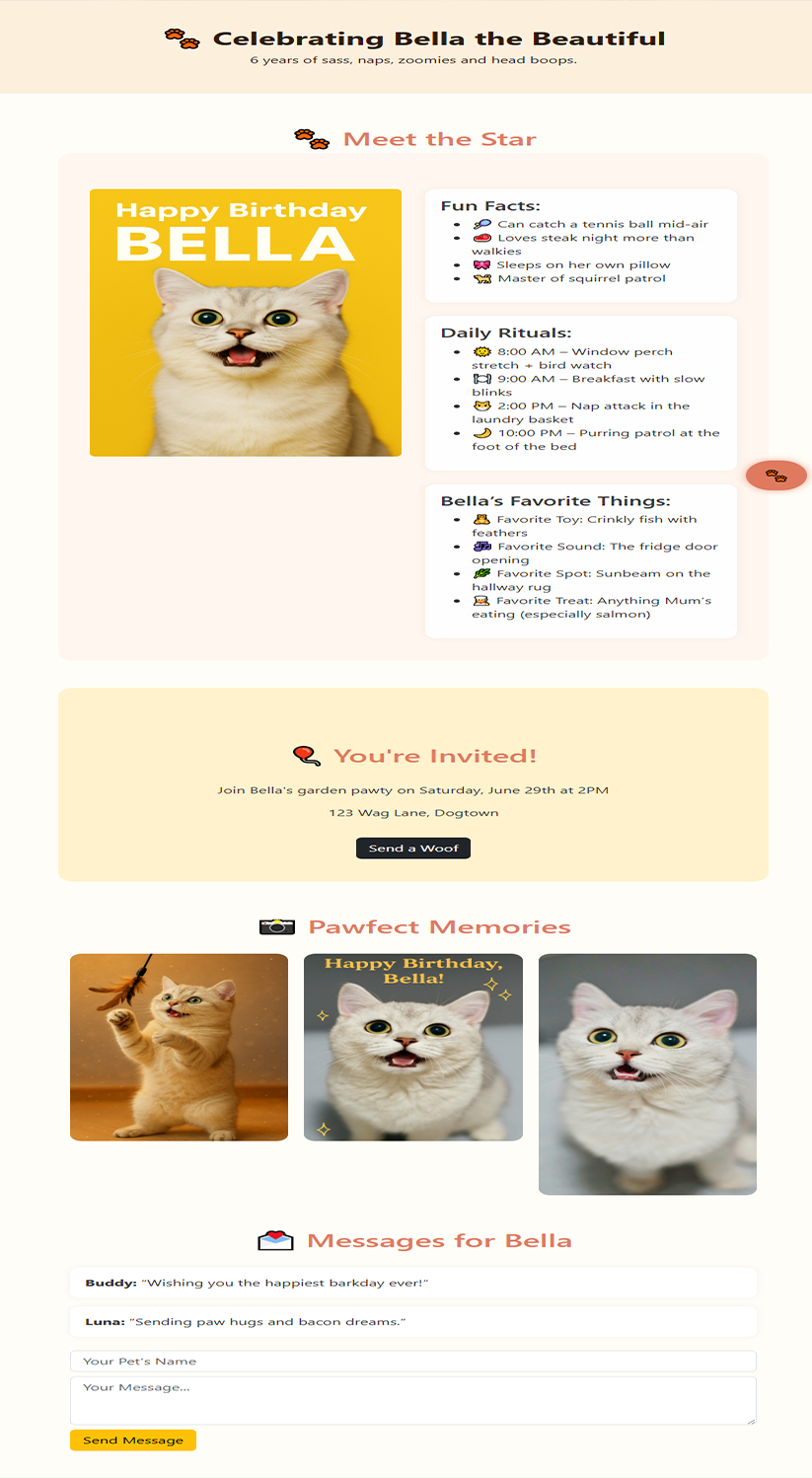Screen dimensions: 812x1478
Task: Click the sun icon at 8:00 AM ritual
Action: coord(481,351)
